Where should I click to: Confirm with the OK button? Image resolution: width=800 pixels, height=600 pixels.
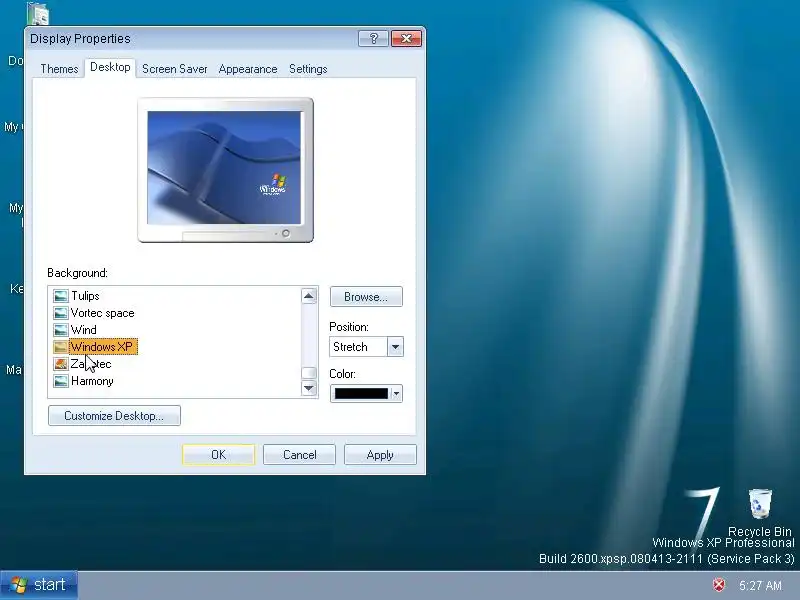(218, 455)
